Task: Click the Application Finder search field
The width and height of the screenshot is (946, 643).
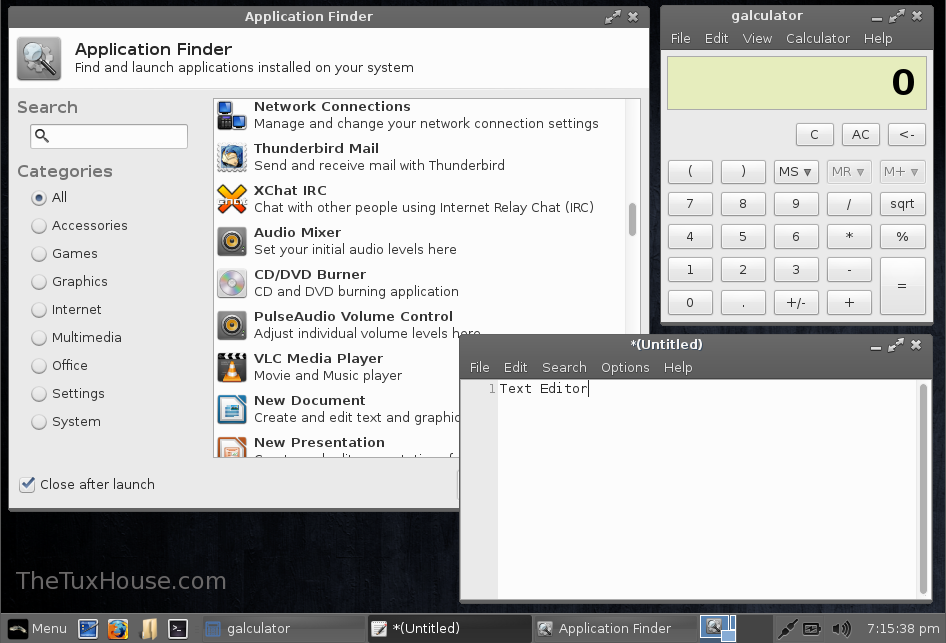Action: tap(109, 136)
